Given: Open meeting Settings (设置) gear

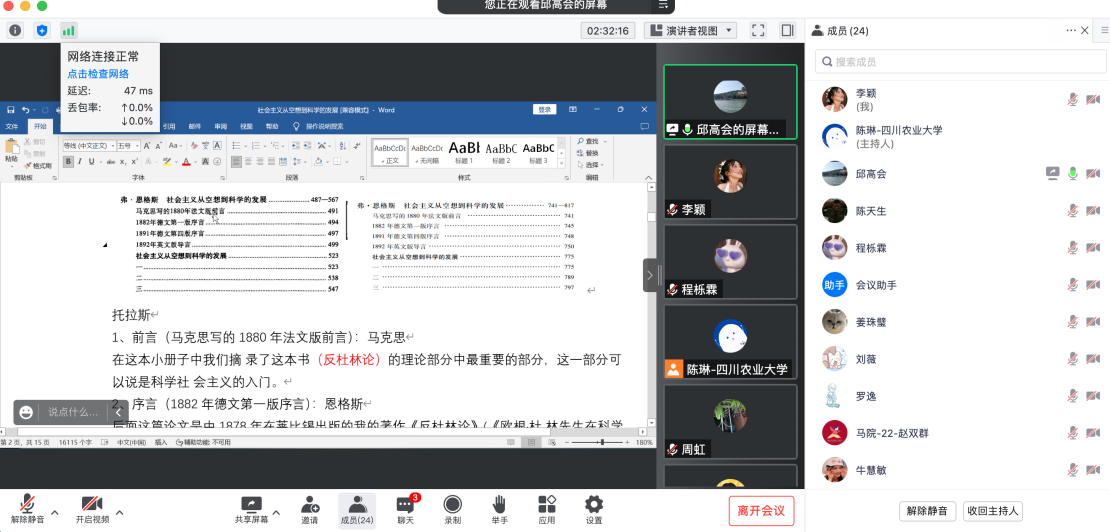Looking at the screenshot, I should [x=594, y=509].
